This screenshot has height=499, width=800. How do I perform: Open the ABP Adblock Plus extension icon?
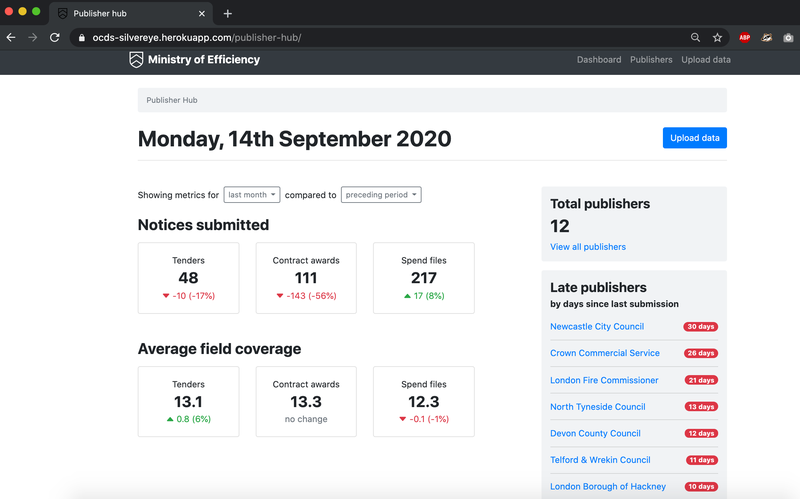744,37
